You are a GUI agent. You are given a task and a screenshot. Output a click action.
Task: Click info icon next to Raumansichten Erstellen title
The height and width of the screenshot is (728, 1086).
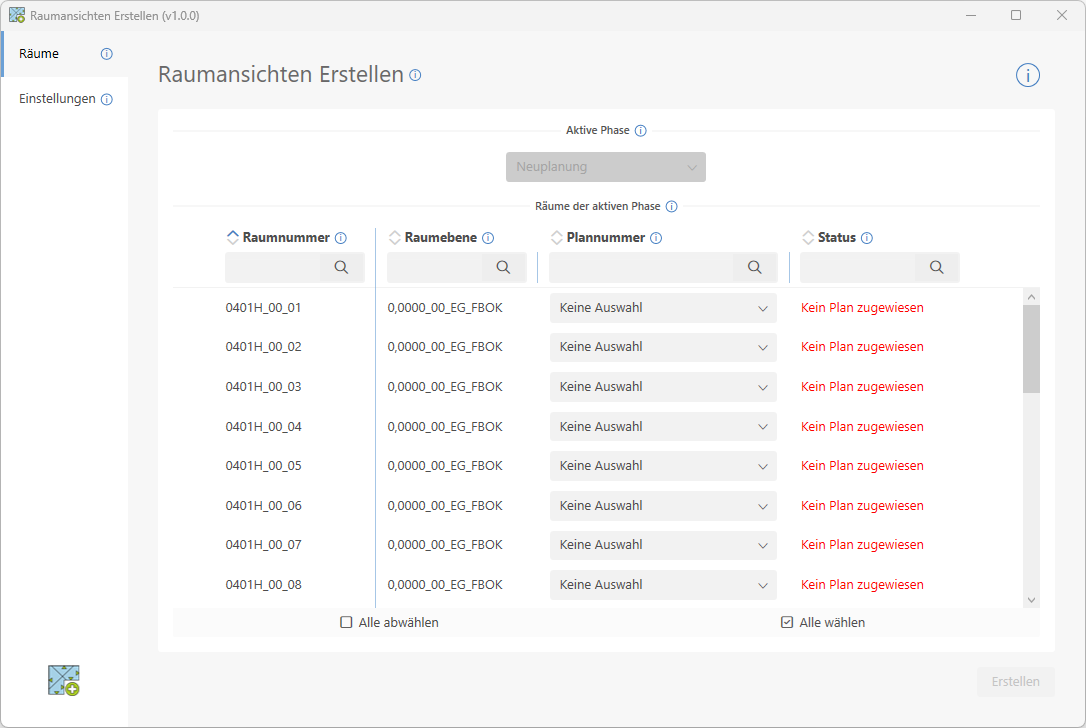(x=416, y=75)
